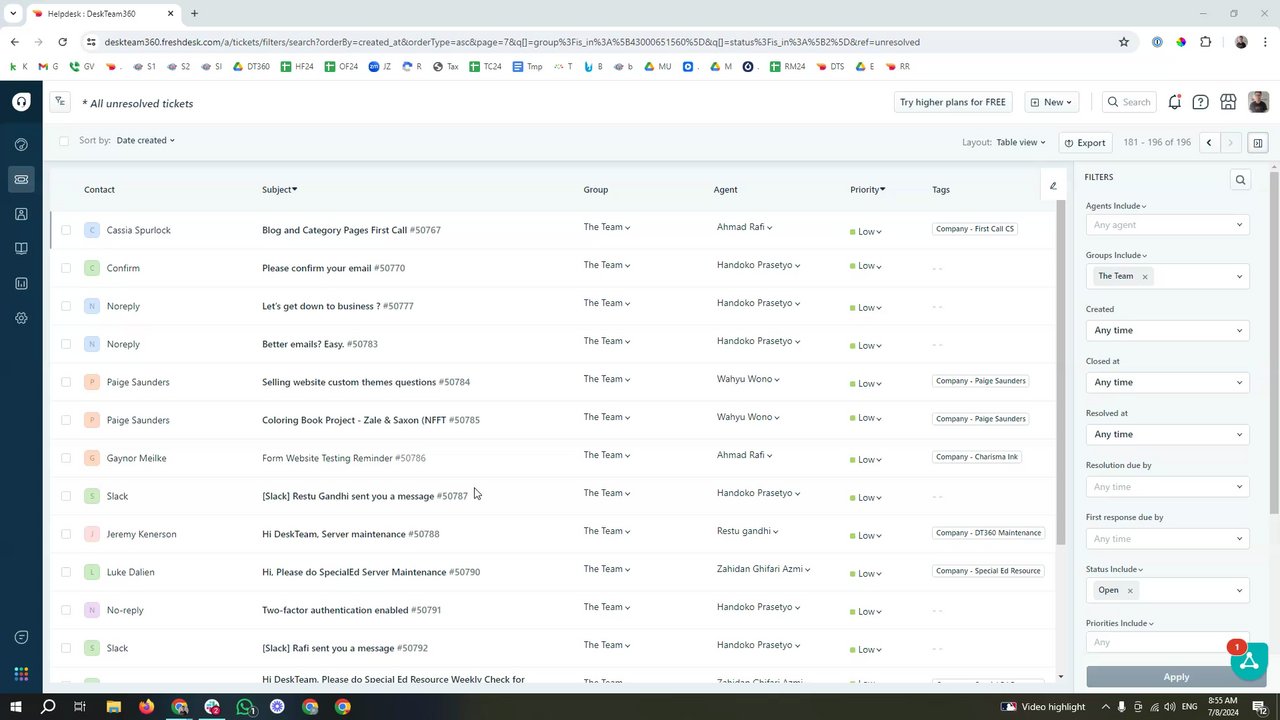Open the Tickets icon in left sidebar
The width and height of the screenshot is (1280, 720).
tap(21, 179)
